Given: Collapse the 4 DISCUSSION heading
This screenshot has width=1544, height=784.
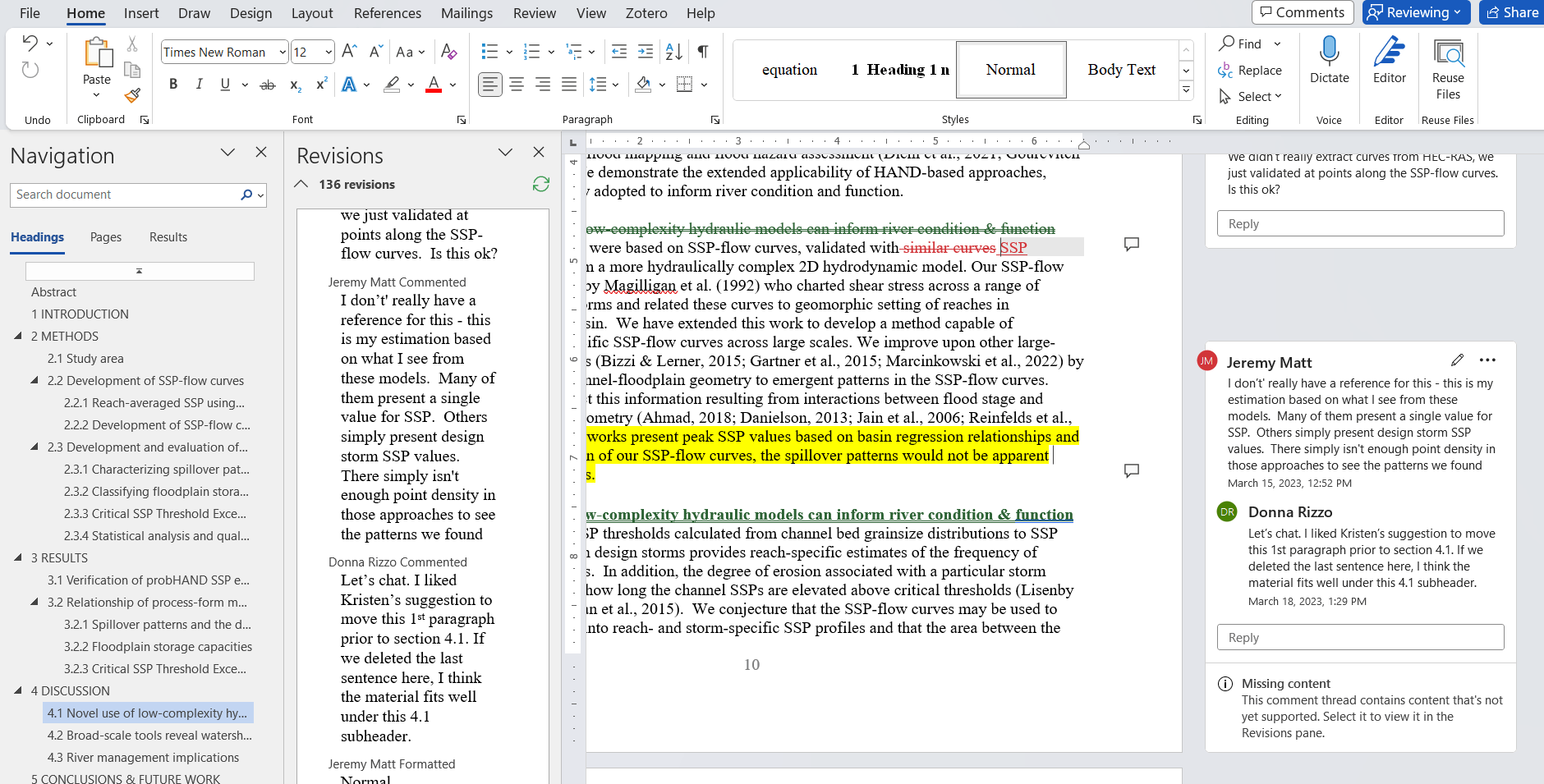Looking at the screenshot, I should pyautogui.click(x=18, y=690).
